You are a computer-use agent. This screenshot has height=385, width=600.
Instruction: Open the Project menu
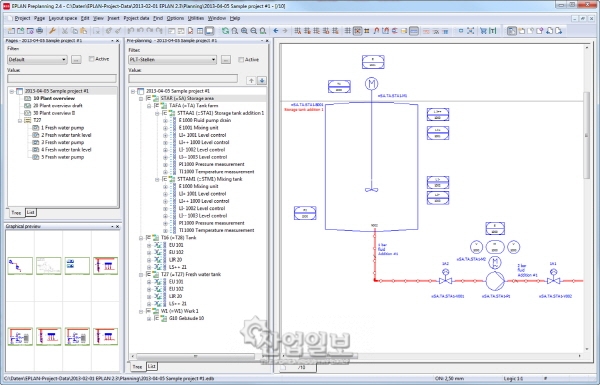click(23, 18)
